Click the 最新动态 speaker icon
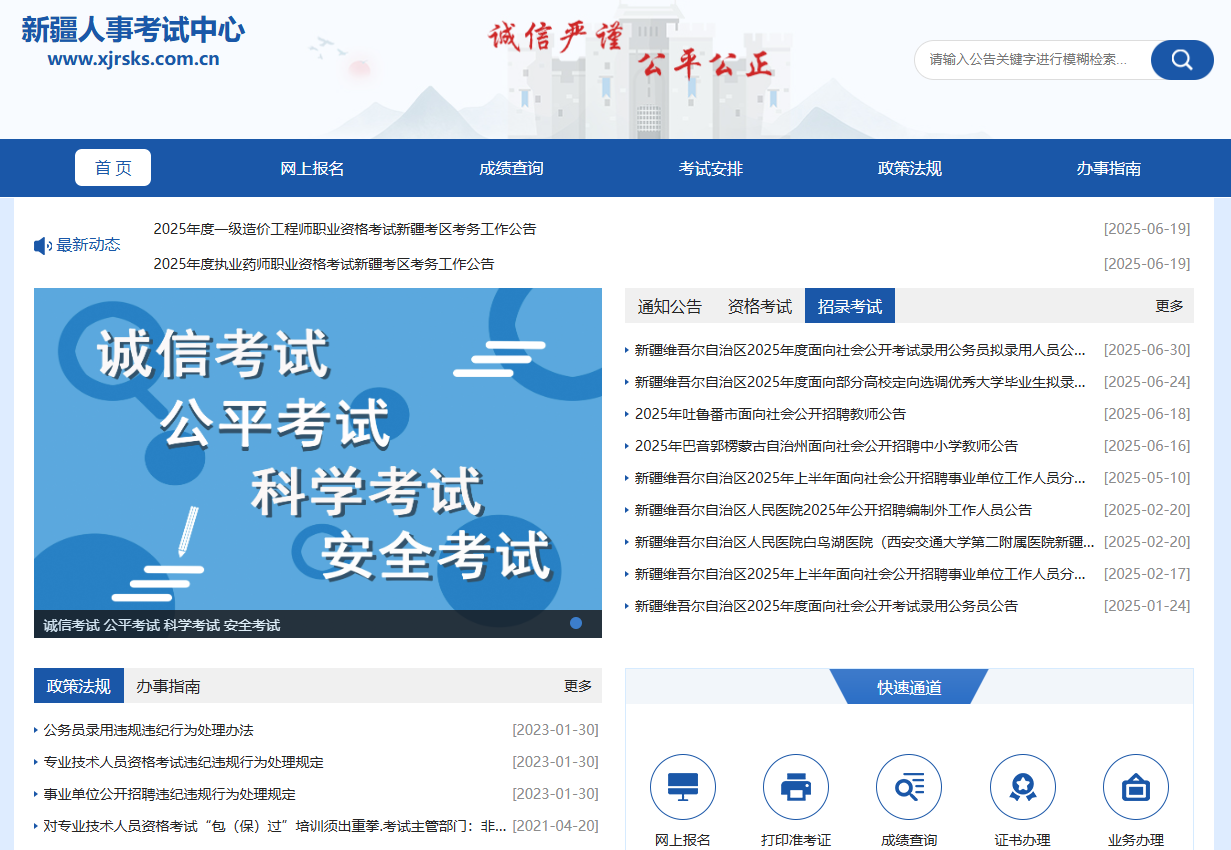The image size is (1231, 850). (43, 246)
